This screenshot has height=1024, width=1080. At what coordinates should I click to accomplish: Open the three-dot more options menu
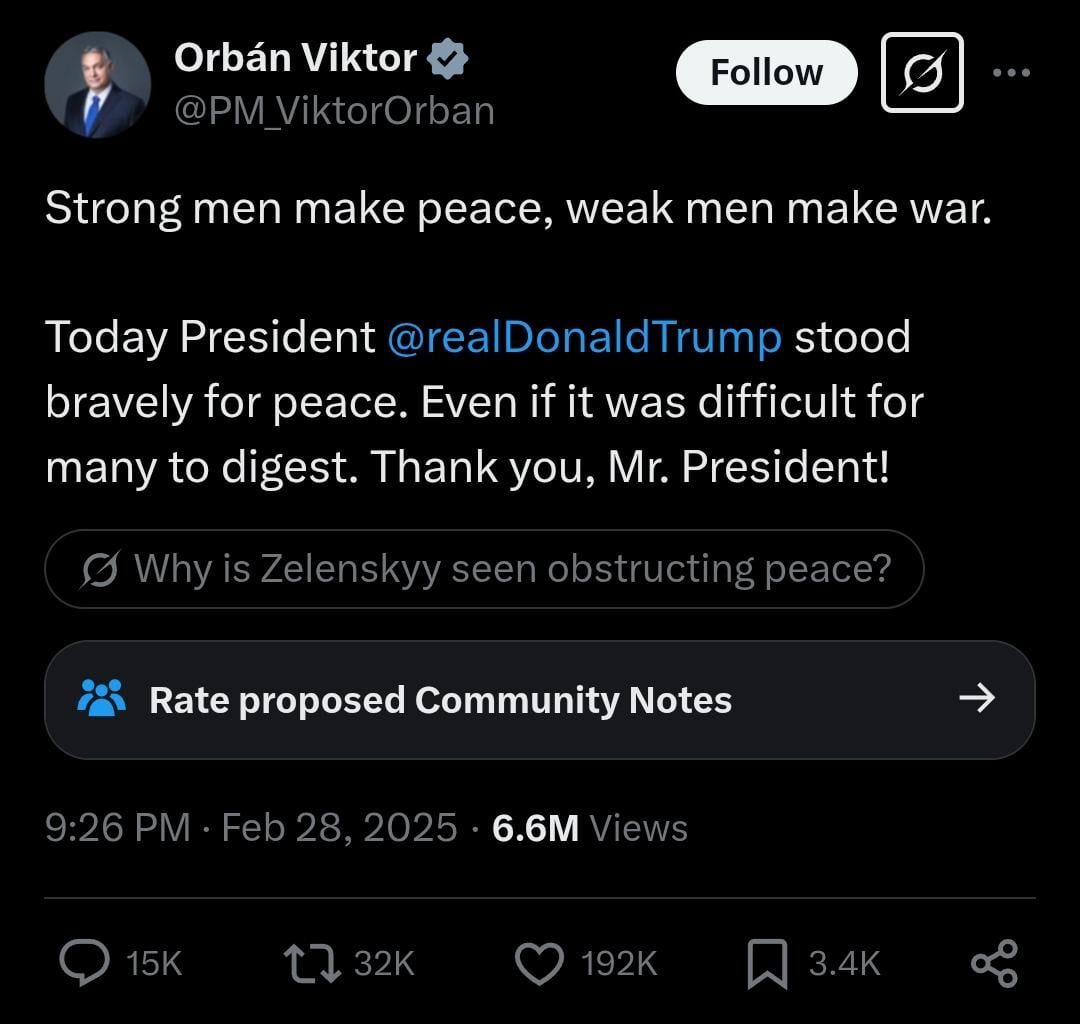[1011, 72]
